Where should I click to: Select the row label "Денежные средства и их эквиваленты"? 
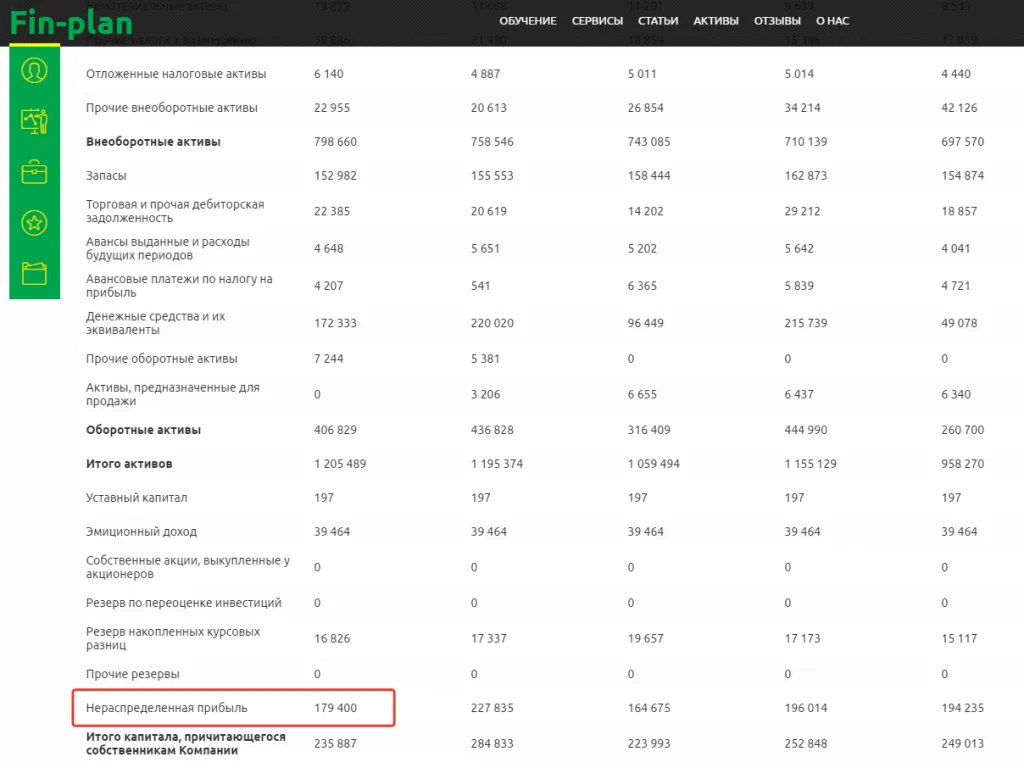click(155, 323)
